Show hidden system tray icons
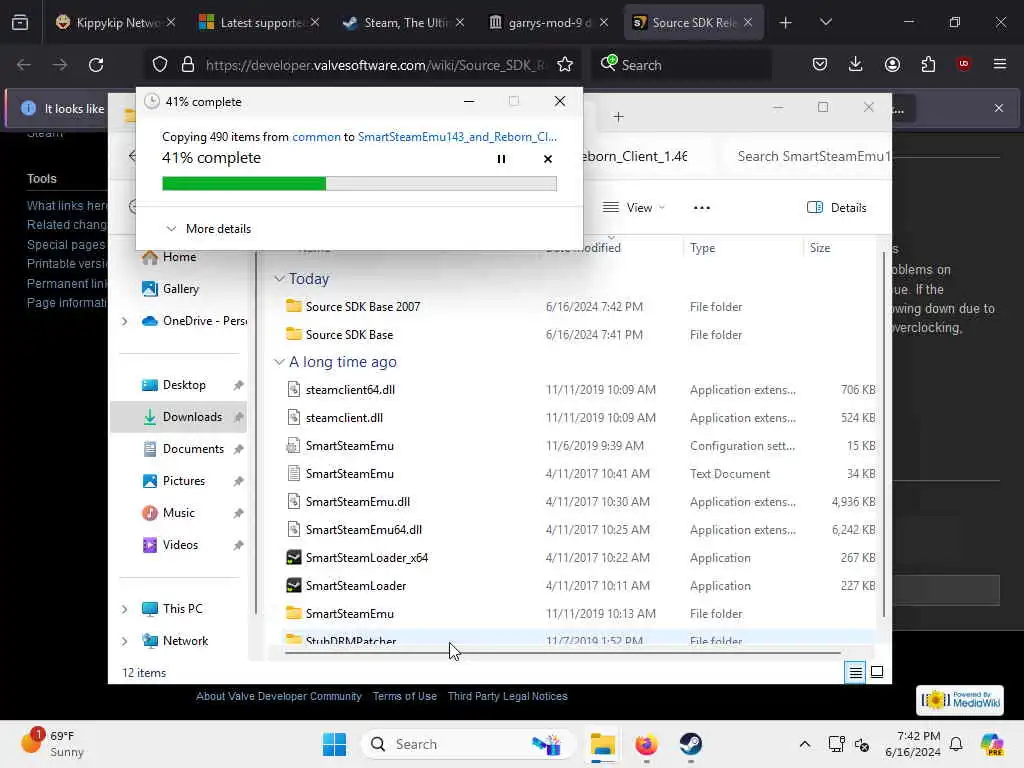Viewport: 1024px width, 768px height. click(x=805, y=744)
